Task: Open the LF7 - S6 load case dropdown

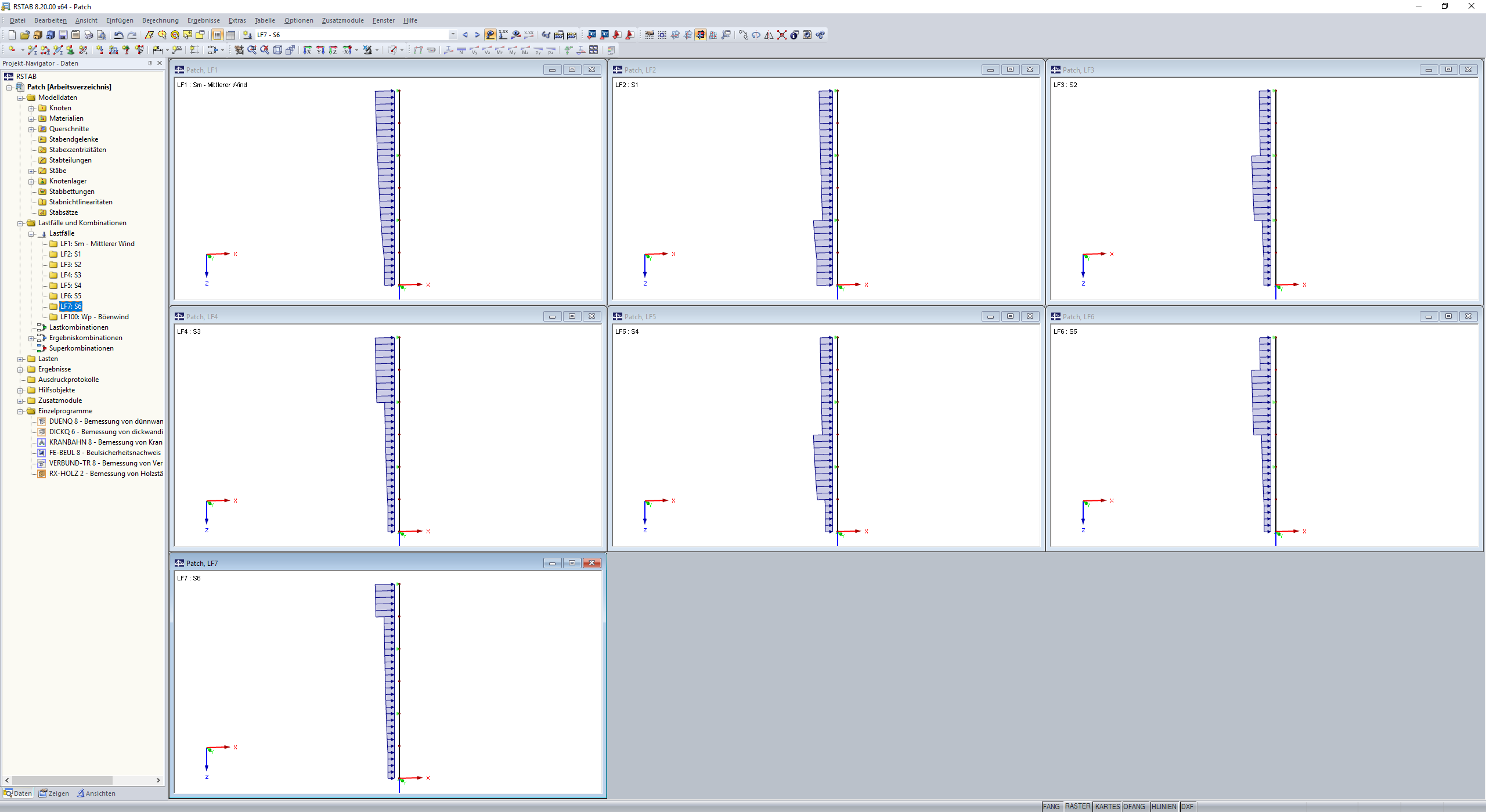Action: pyautogui.click(x=453, y=35)
